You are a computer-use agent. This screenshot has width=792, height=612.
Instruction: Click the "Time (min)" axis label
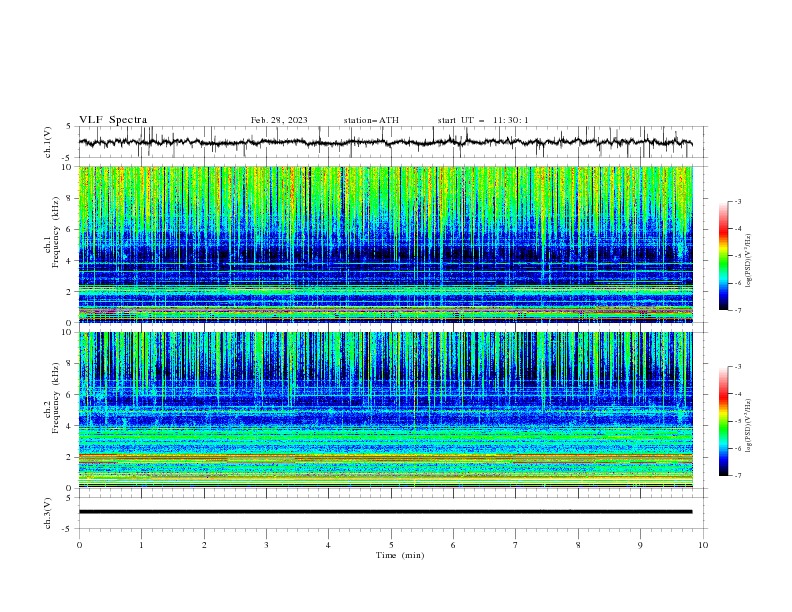point(400,555)
